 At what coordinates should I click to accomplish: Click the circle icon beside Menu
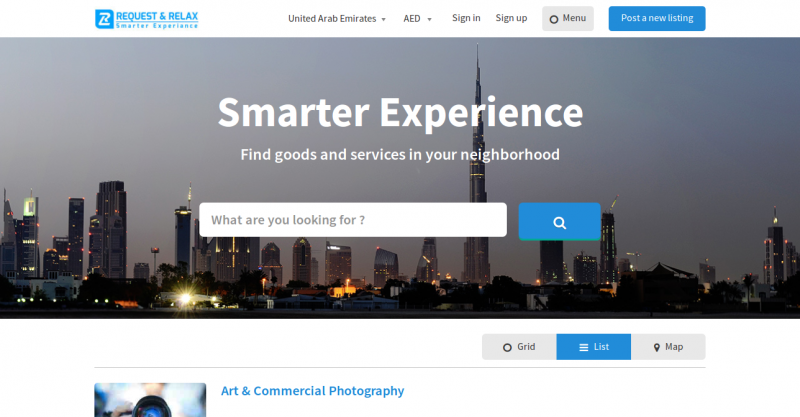coord(554,19)
